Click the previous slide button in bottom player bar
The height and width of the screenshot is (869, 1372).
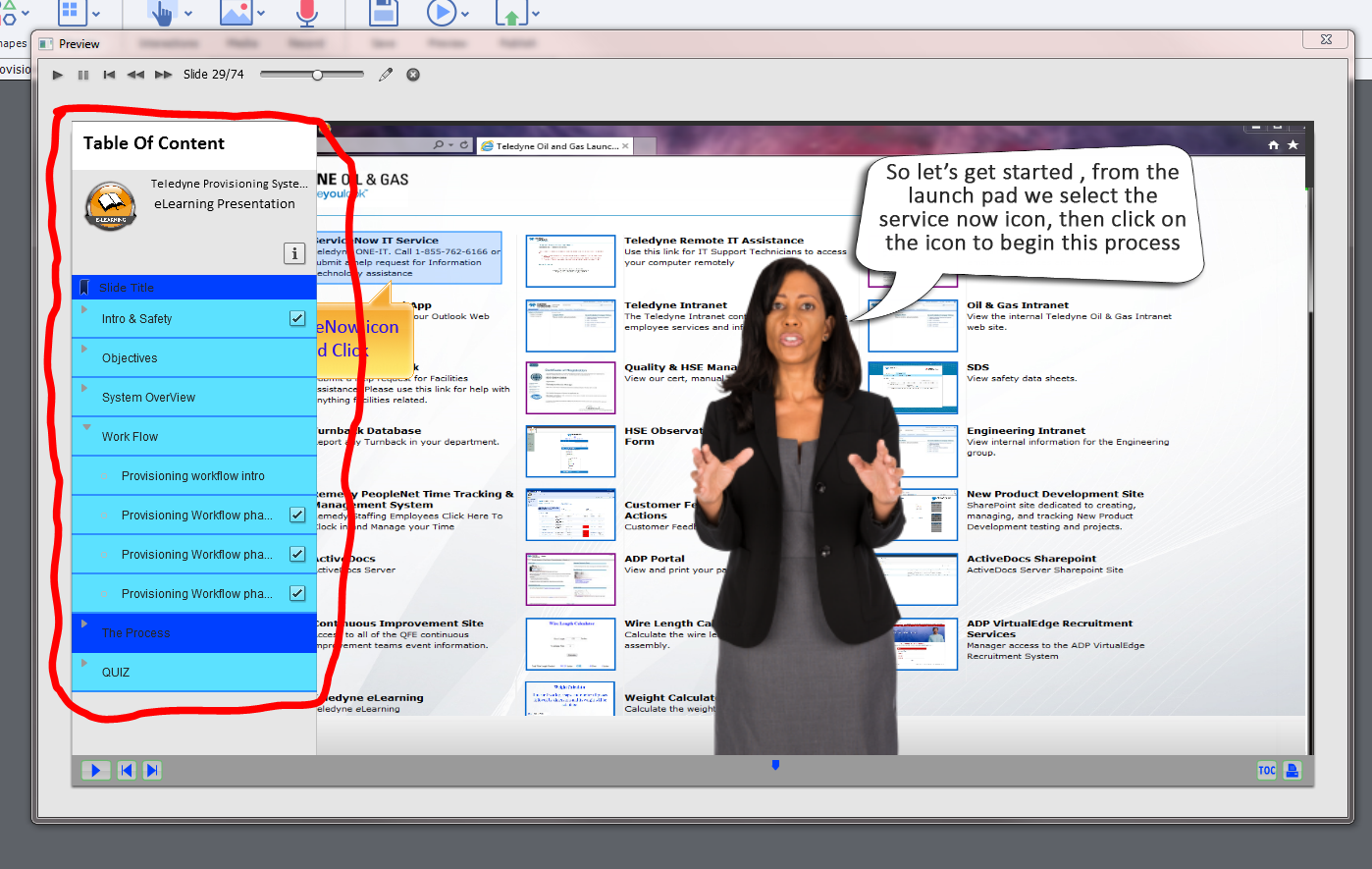tap(127, 771)
